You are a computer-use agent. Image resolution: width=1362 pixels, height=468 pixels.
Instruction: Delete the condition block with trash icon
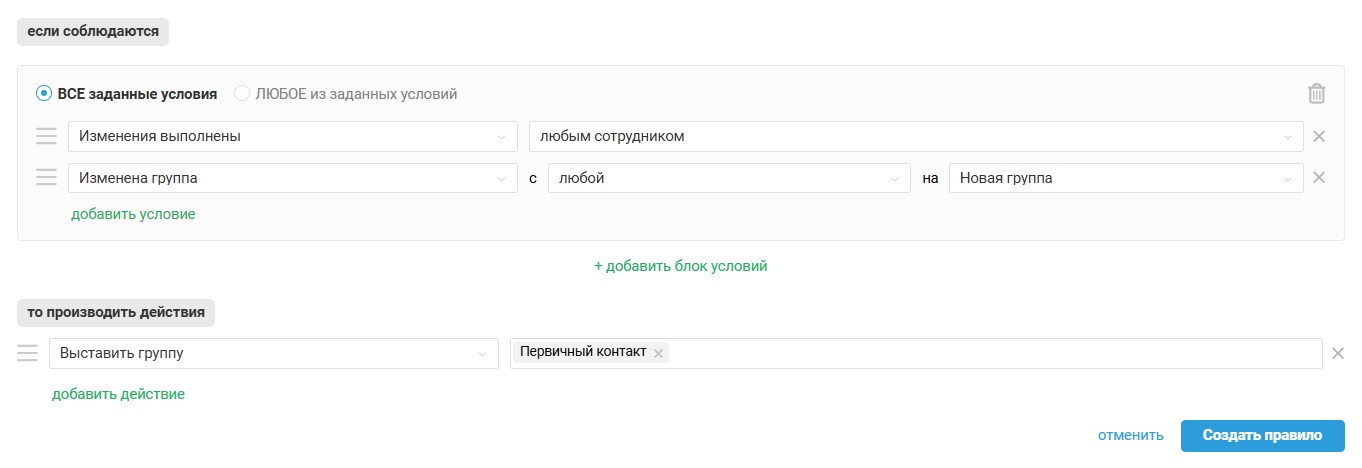pyautogui.click(x=1316, y=94)
